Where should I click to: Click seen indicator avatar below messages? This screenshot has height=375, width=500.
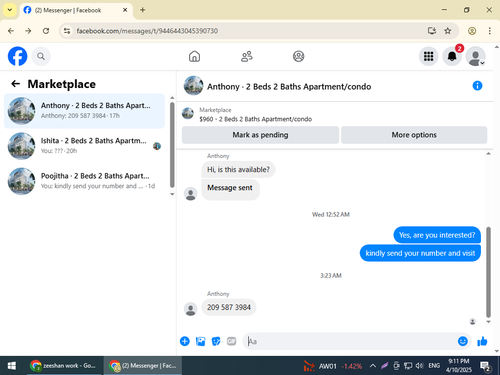(x=472, y=321)
